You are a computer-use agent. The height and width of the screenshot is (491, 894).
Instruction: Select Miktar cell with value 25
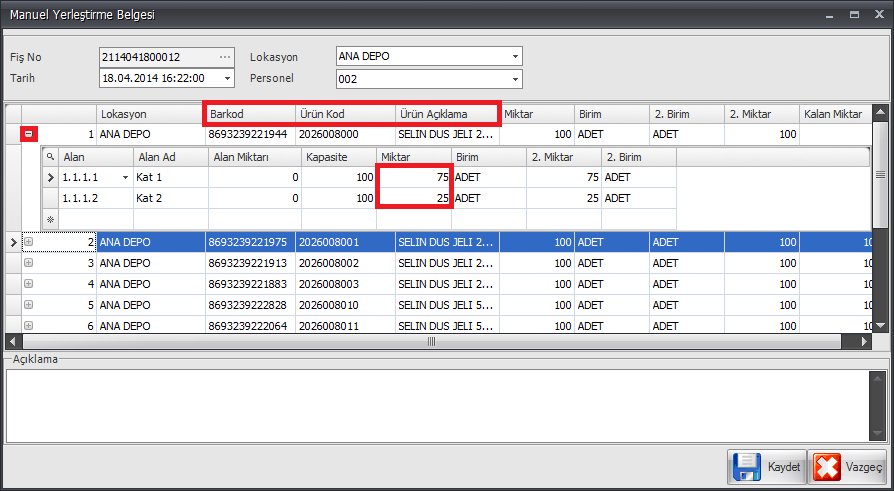click(x=414, y=198)
